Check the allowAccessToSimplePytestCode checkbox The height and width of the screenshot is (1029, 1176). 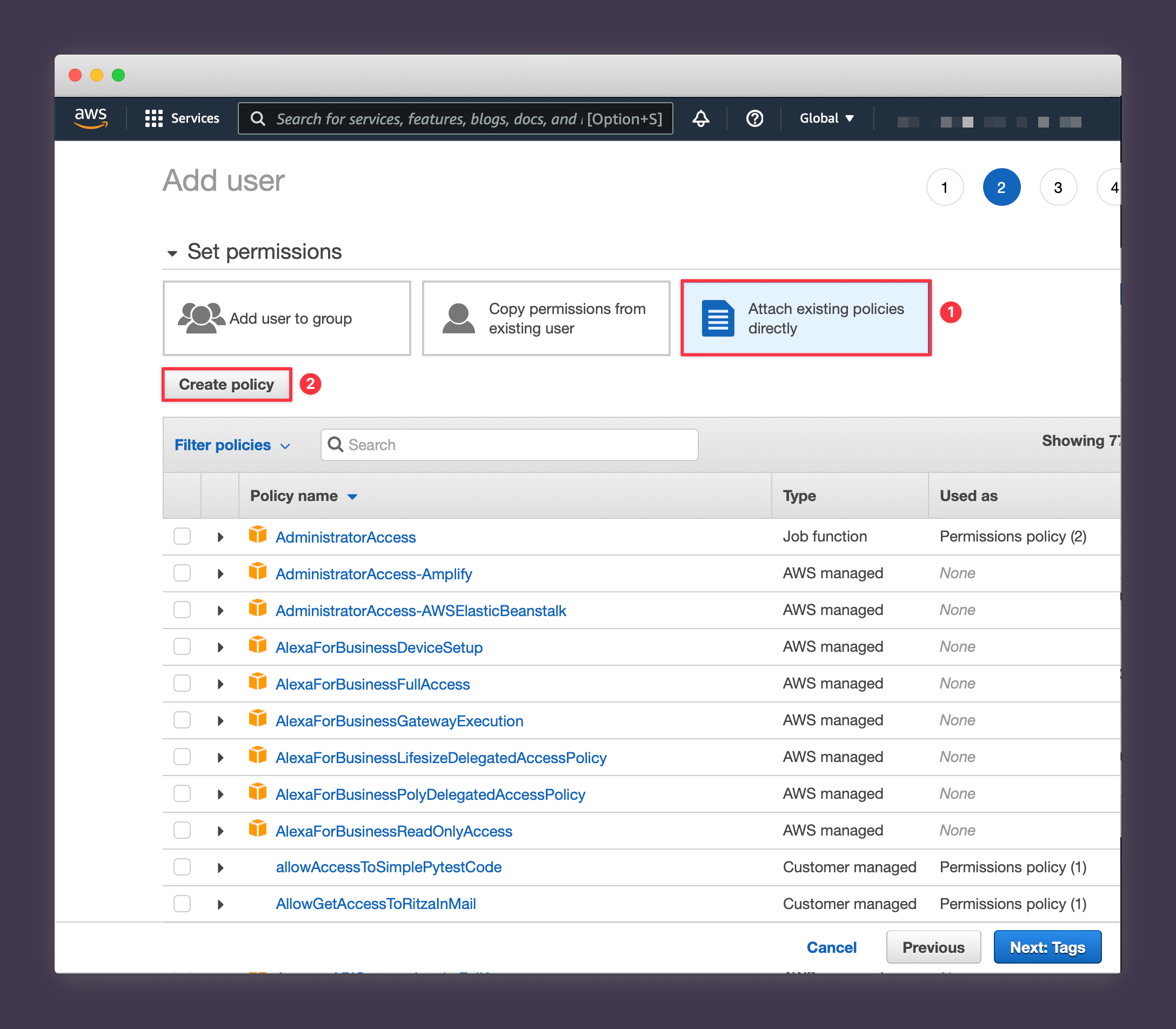[182, 867]
